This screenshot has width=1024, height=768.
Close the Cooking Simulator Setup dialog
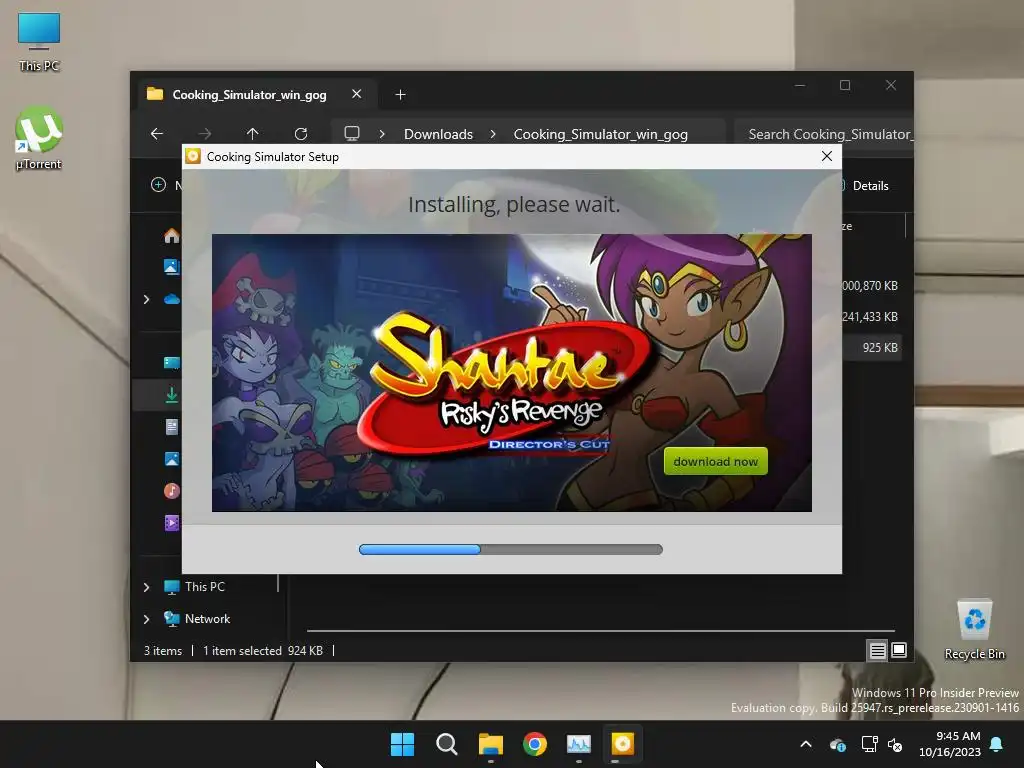click(x=827, y=157)
